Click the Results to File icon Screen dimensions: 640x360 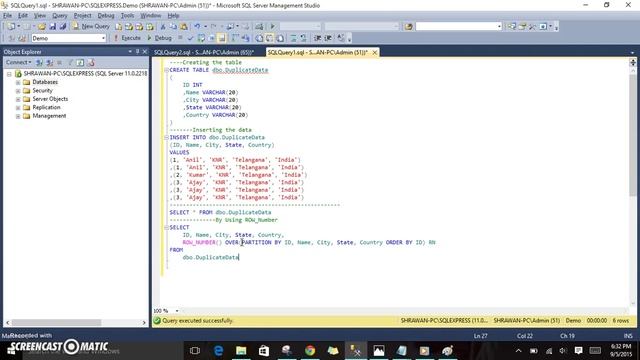280,38
